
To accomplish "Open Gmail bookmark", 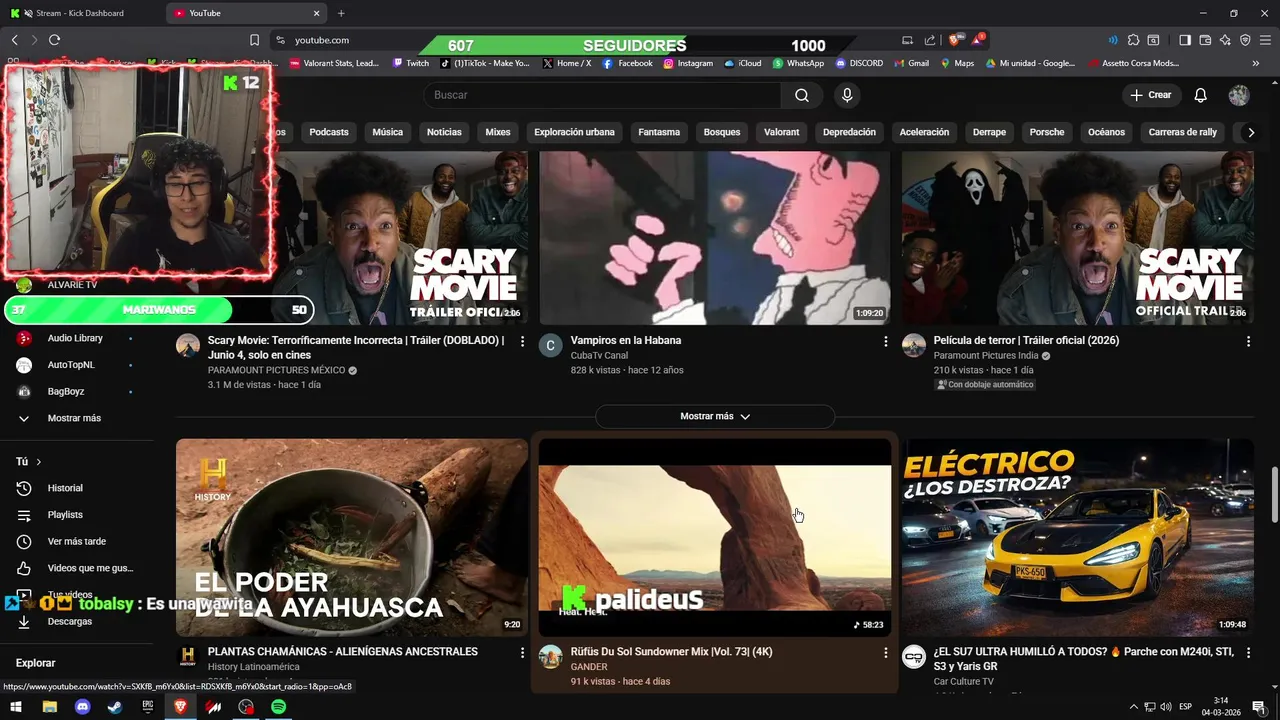I will point(910,63).
